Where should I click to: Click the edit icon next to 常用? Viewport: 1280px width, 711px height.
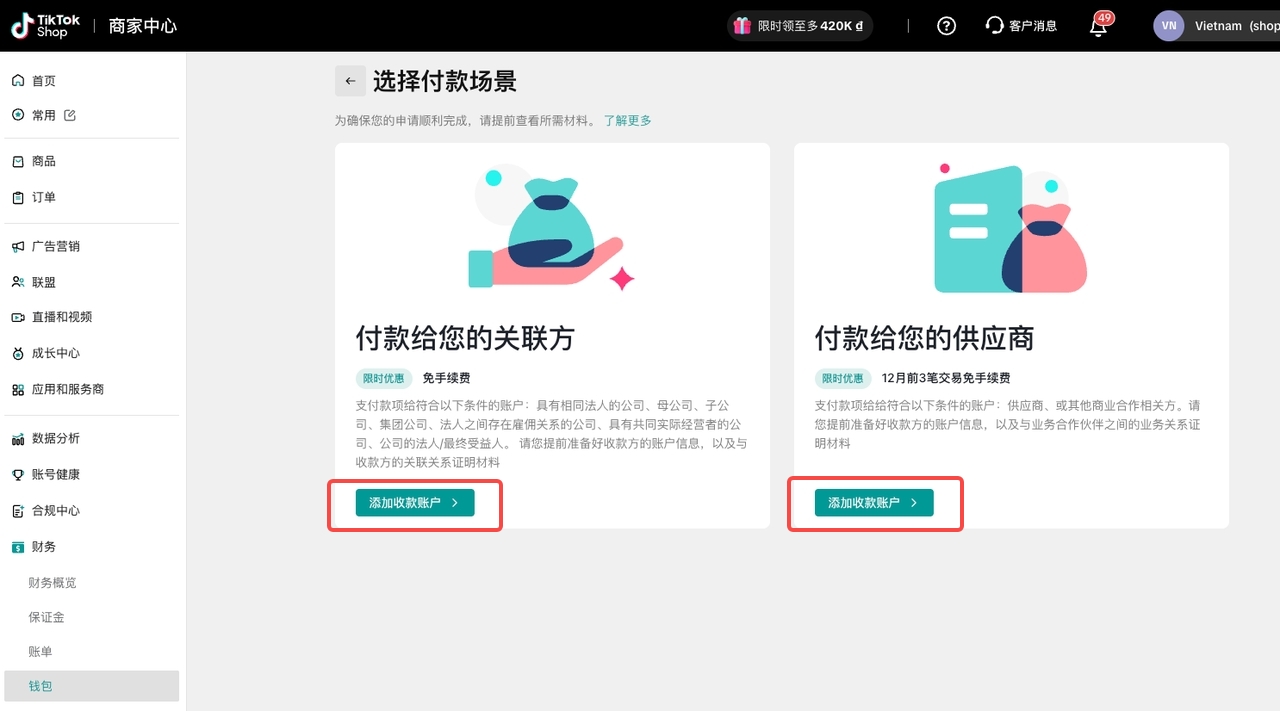point(70,115)
